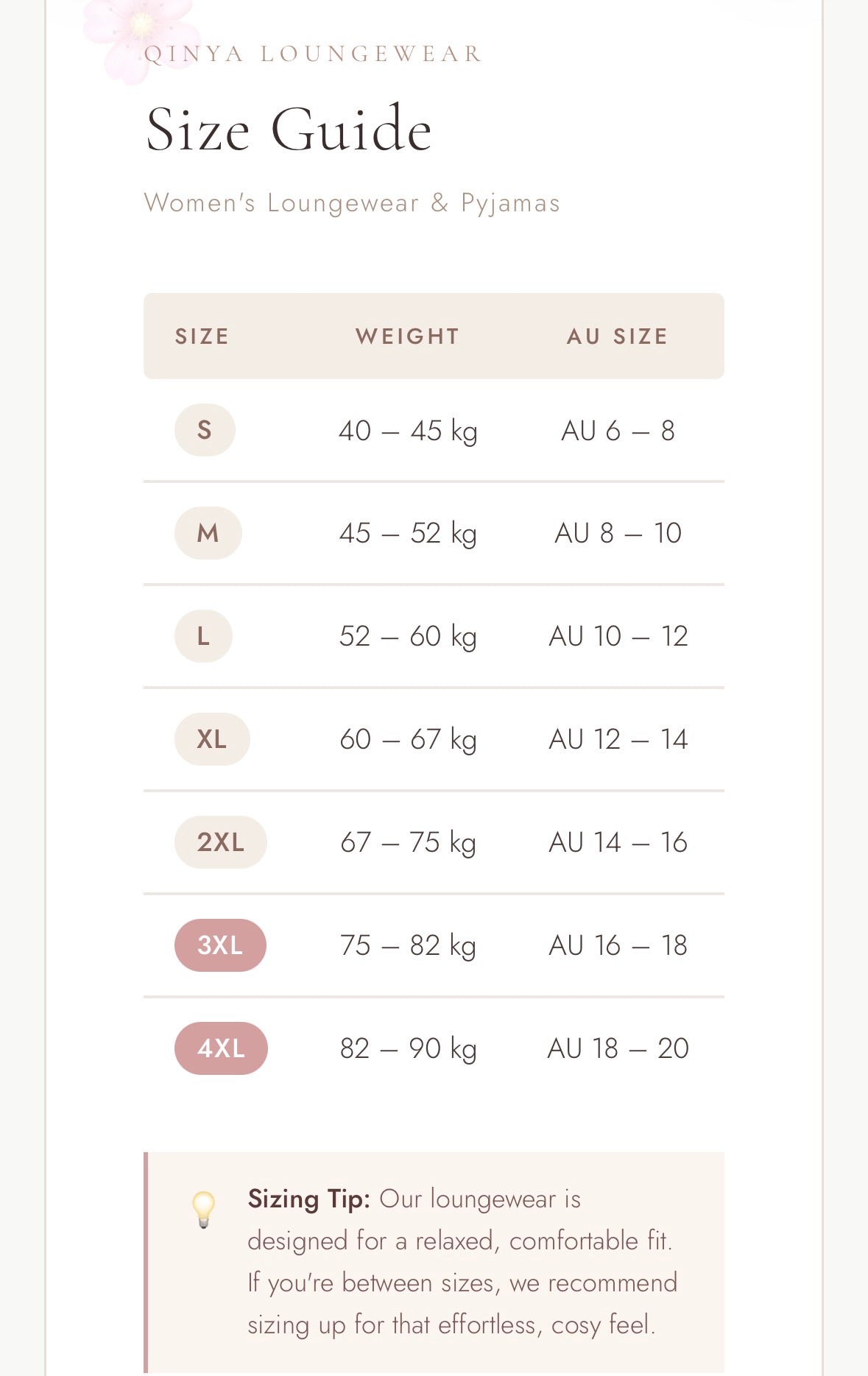Viewport: 868px width, 1376px height.
Task: Select the pink 3XL size badge
Action: coord(220,945)
